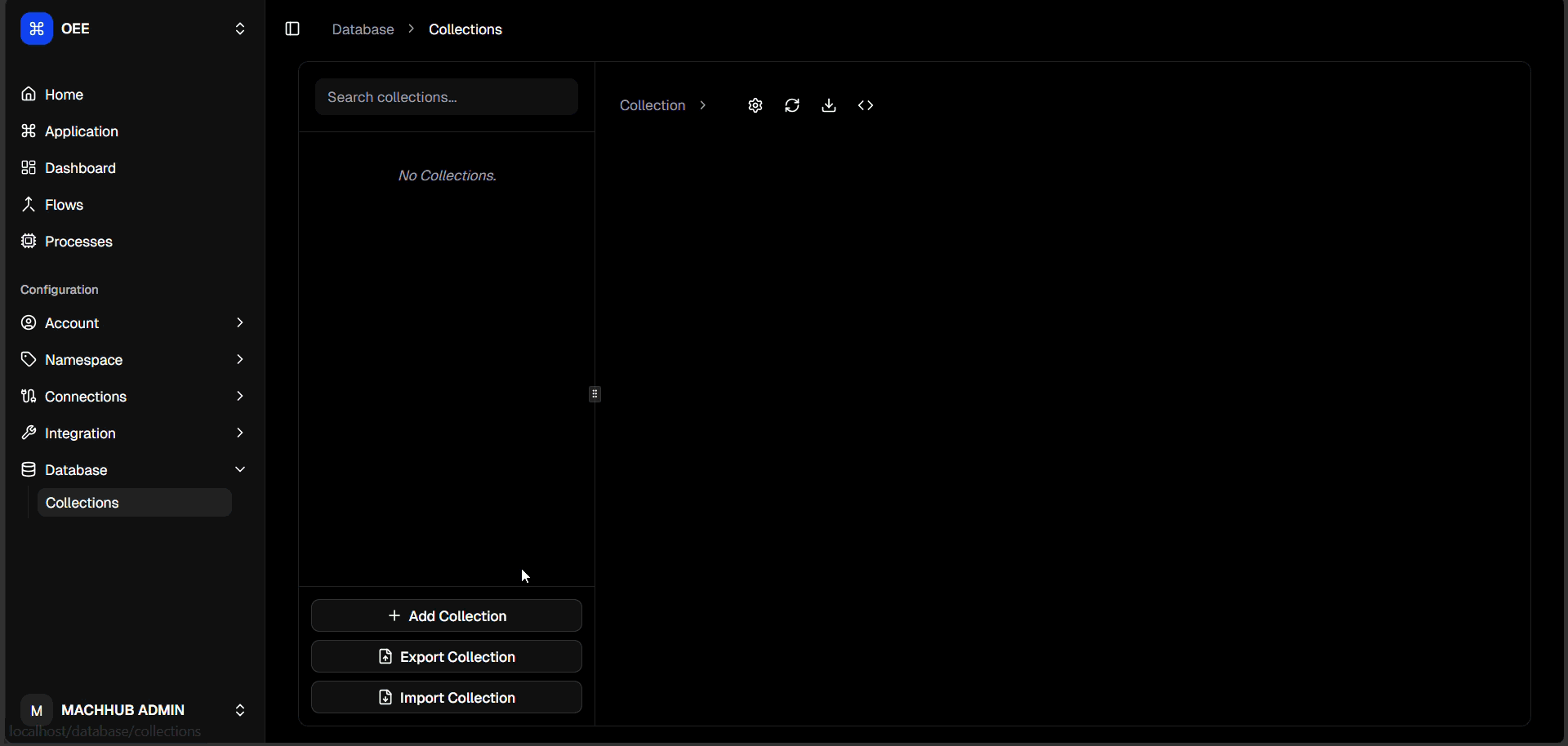Viewport: 1568px width, 746px height.
Task: Click the Database cylinder icon
Action: coord(29,469)
